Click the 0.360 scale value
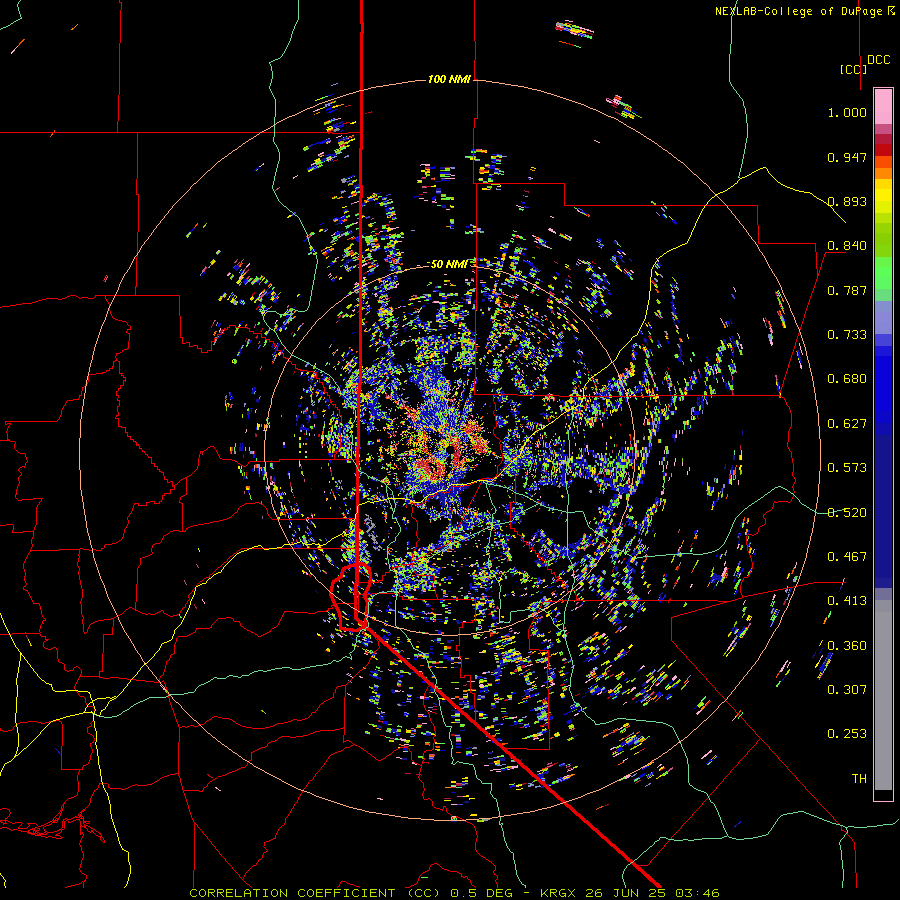 pyautogui.click(x=847, y=646)
